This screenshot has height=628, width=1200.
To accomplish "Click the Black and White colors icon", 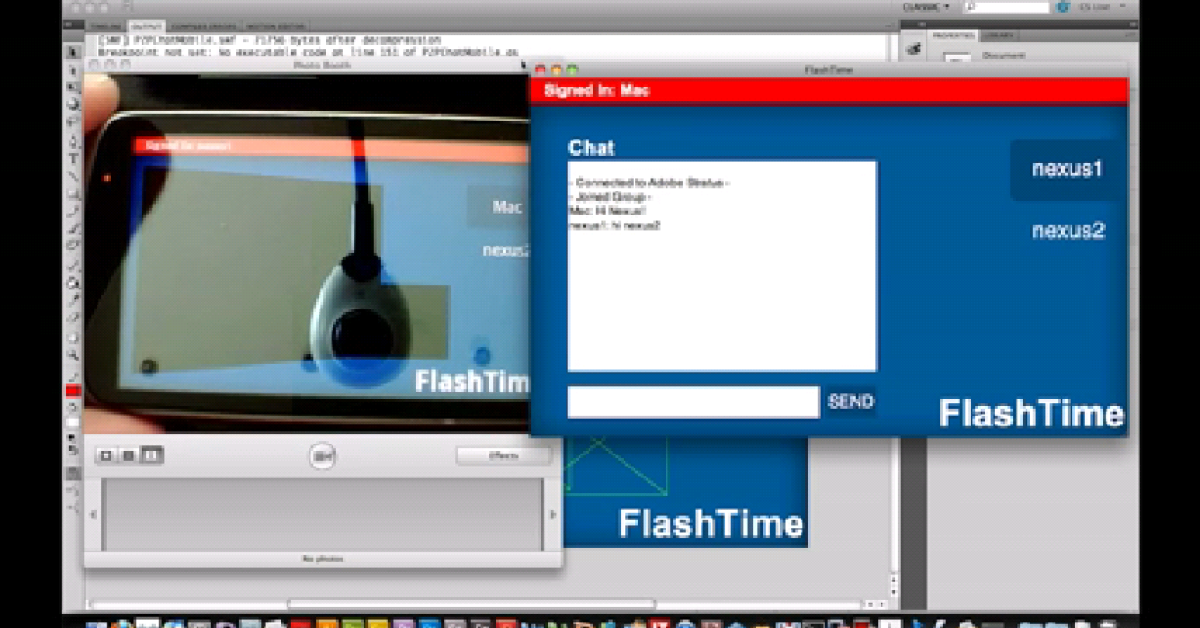I will [70, 437].
